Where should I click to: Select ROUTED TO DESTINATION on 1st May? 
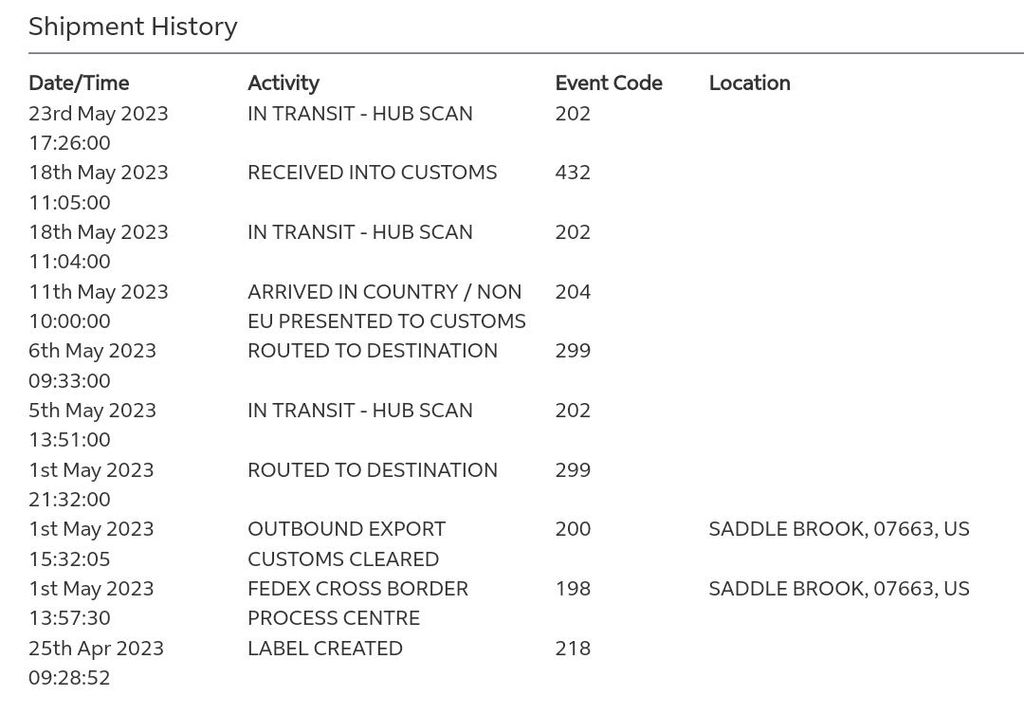[x=372, y=470]
